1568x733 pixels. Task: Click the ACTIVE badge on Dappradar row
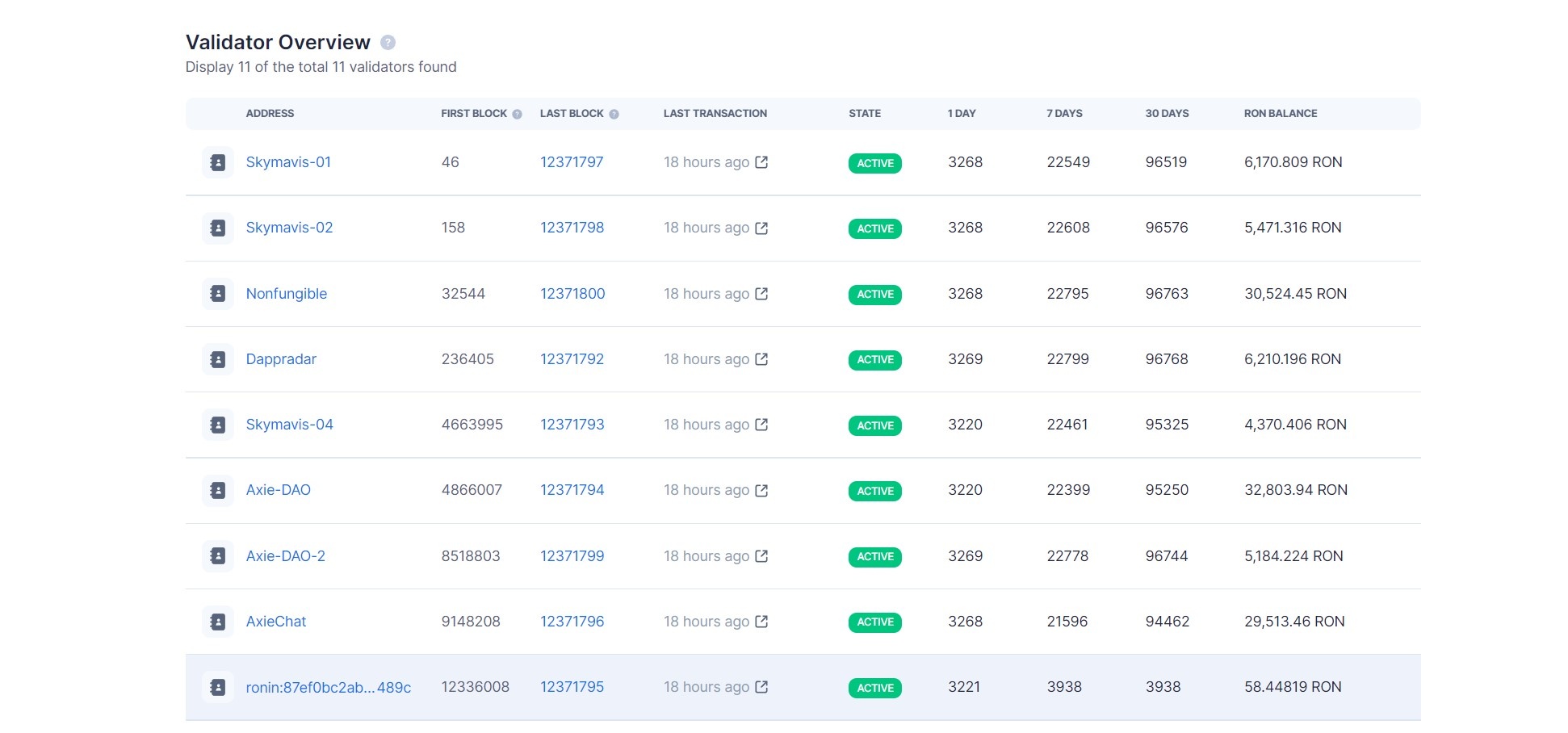coord(874,360)
